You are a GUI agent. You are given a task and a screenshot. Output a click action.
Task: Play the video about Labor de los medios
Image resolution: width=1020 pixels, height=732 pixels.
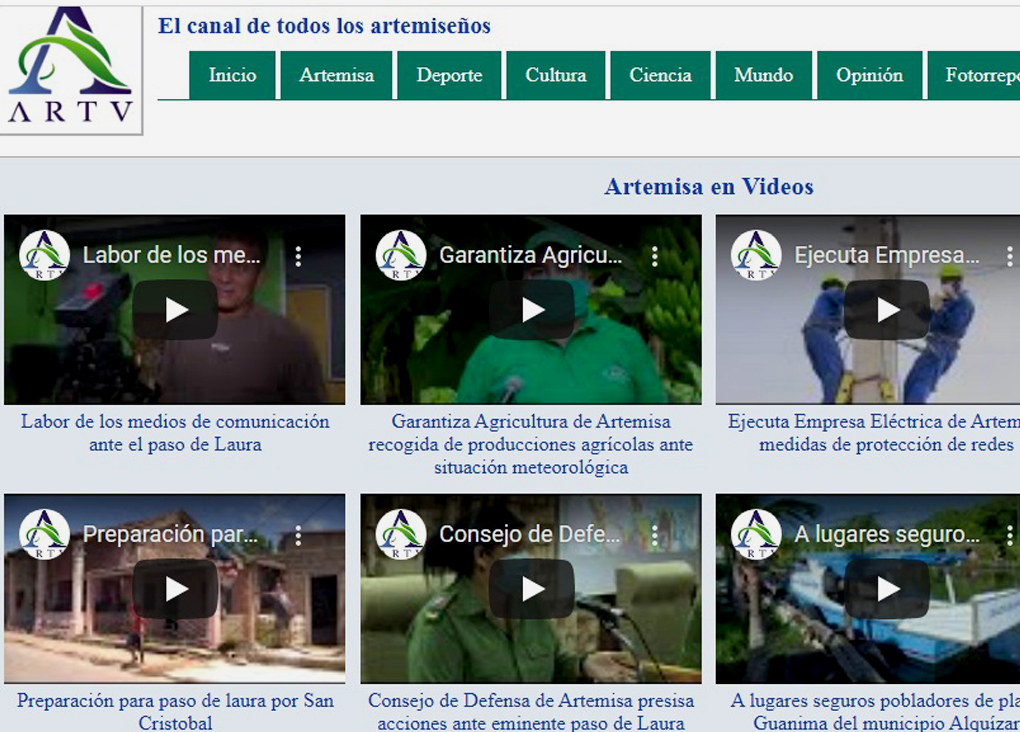[x=176, y=310]
